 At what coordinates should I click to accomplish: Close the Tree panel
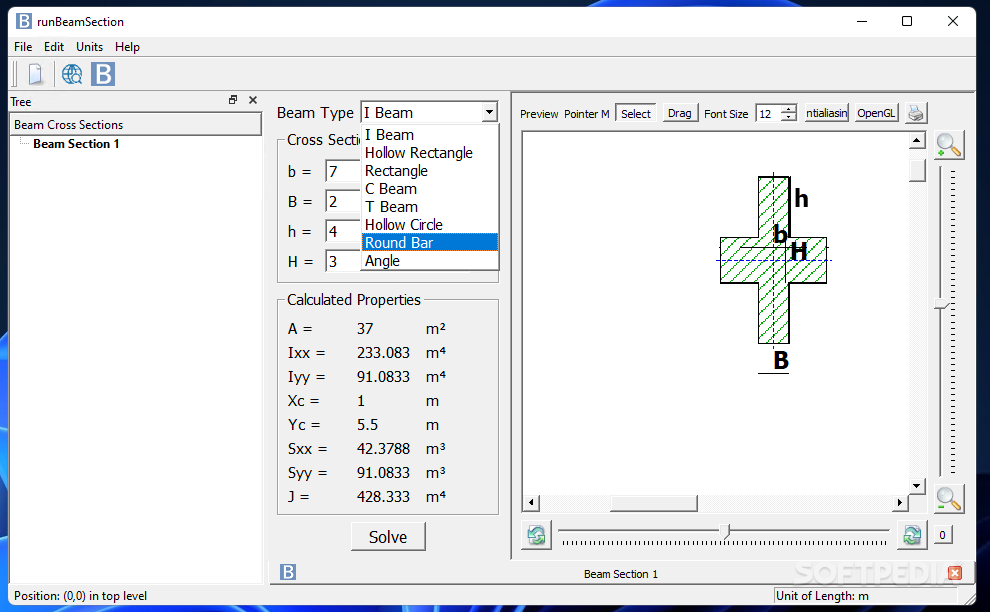253,100
